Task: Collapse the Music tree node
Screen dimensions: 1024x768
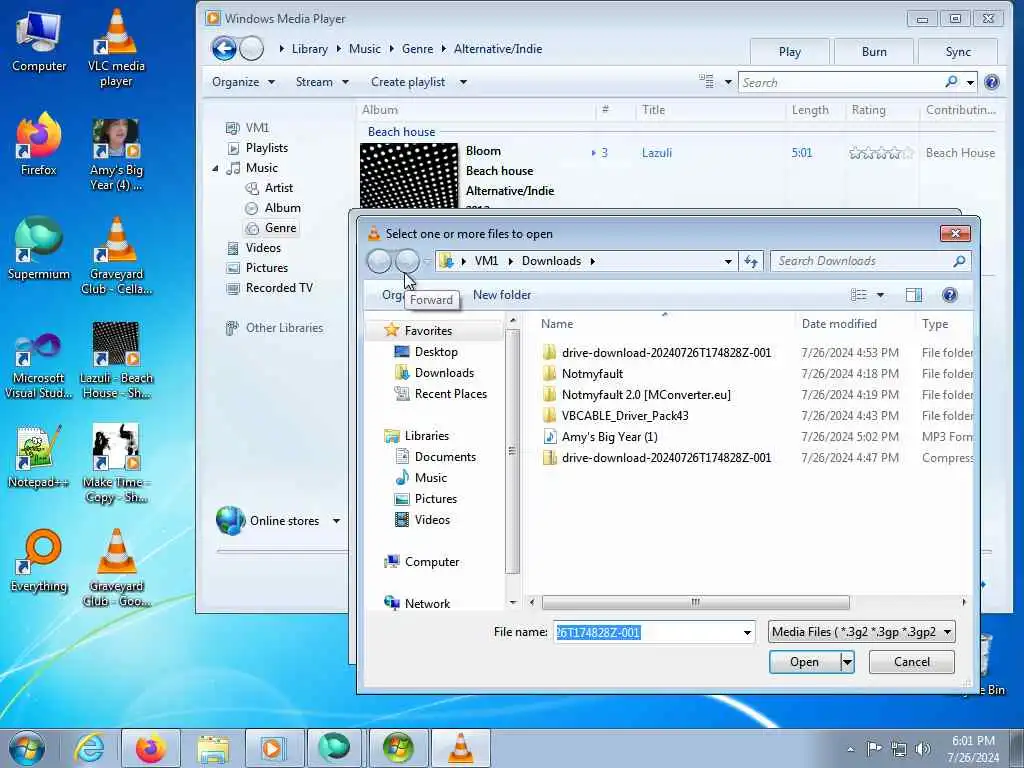Action: point(216,168)
